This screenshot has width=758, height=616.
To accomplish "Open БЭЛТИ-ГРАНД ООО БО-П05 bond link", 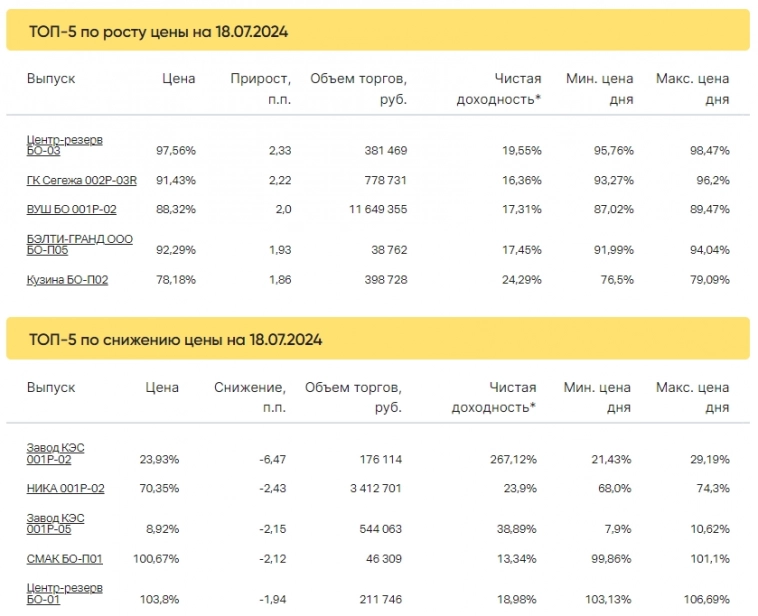I will pyautogui.click(x=79, y=245).
